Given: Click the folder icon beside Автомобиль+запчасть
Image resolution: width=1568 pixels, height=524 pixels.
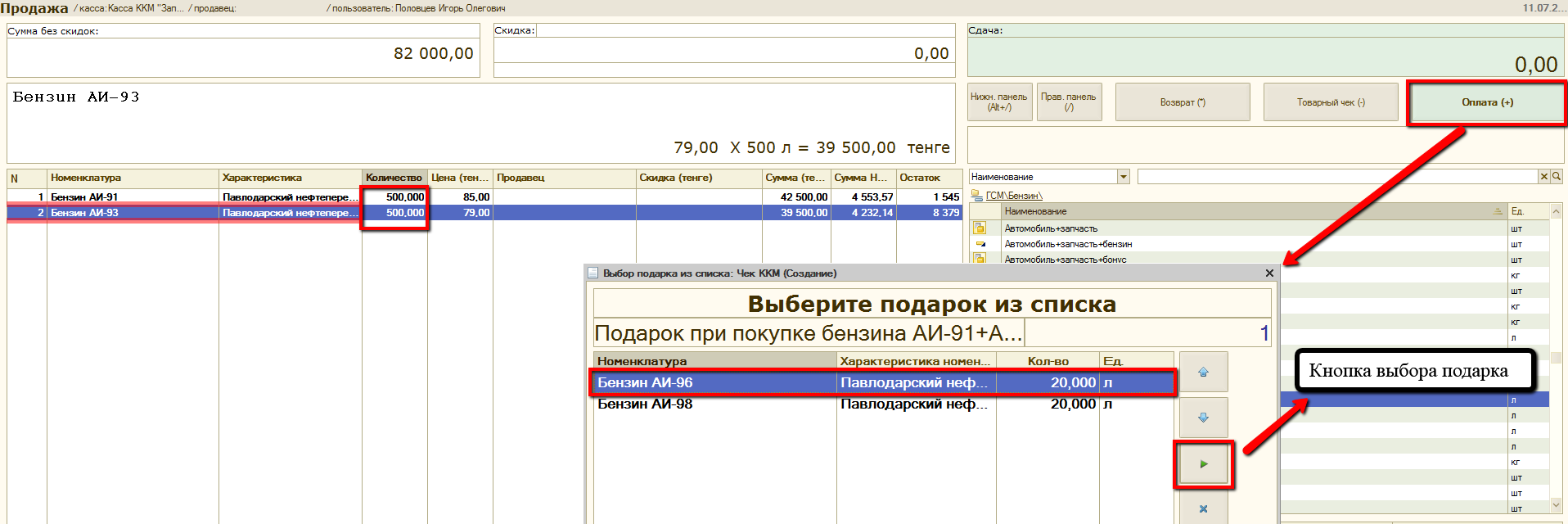Looking at the screenshot, I should point(979,228).
